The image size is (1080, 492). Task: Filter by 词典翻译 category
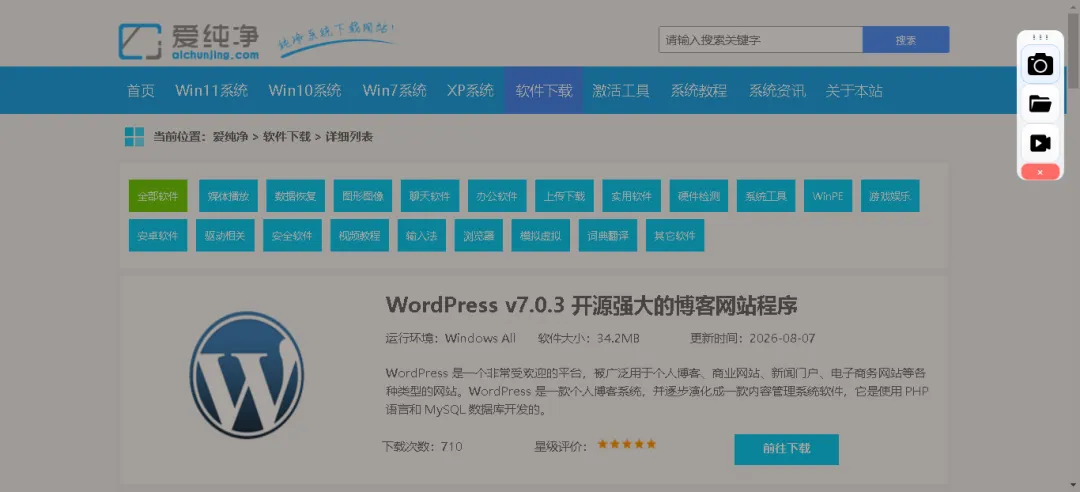(x=608, y=235)
